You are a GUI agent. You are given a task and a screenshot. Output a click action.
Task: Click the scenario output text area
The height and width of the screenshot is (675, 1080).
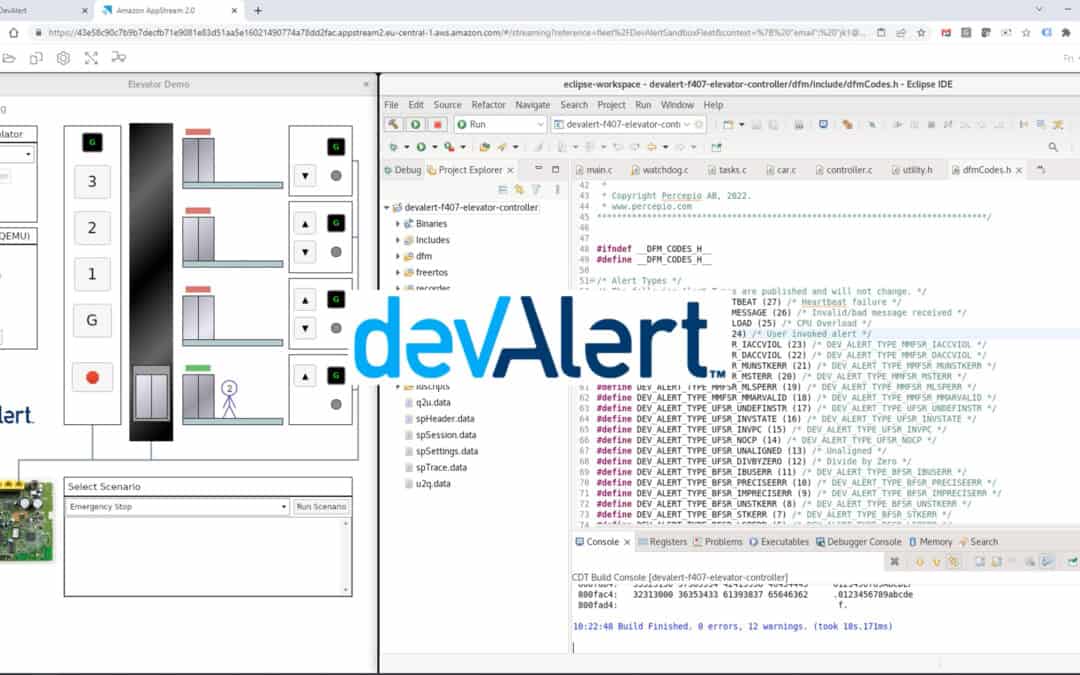coord(203,556)
